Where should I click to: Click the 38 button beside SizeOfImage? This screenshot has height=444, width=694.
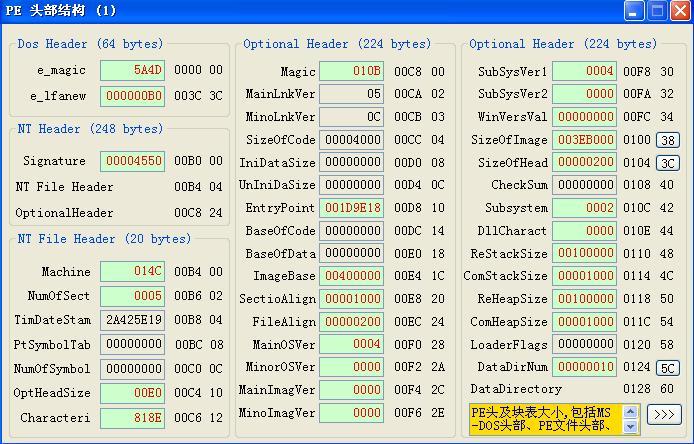pyautogui.click(x=667, y=140)
